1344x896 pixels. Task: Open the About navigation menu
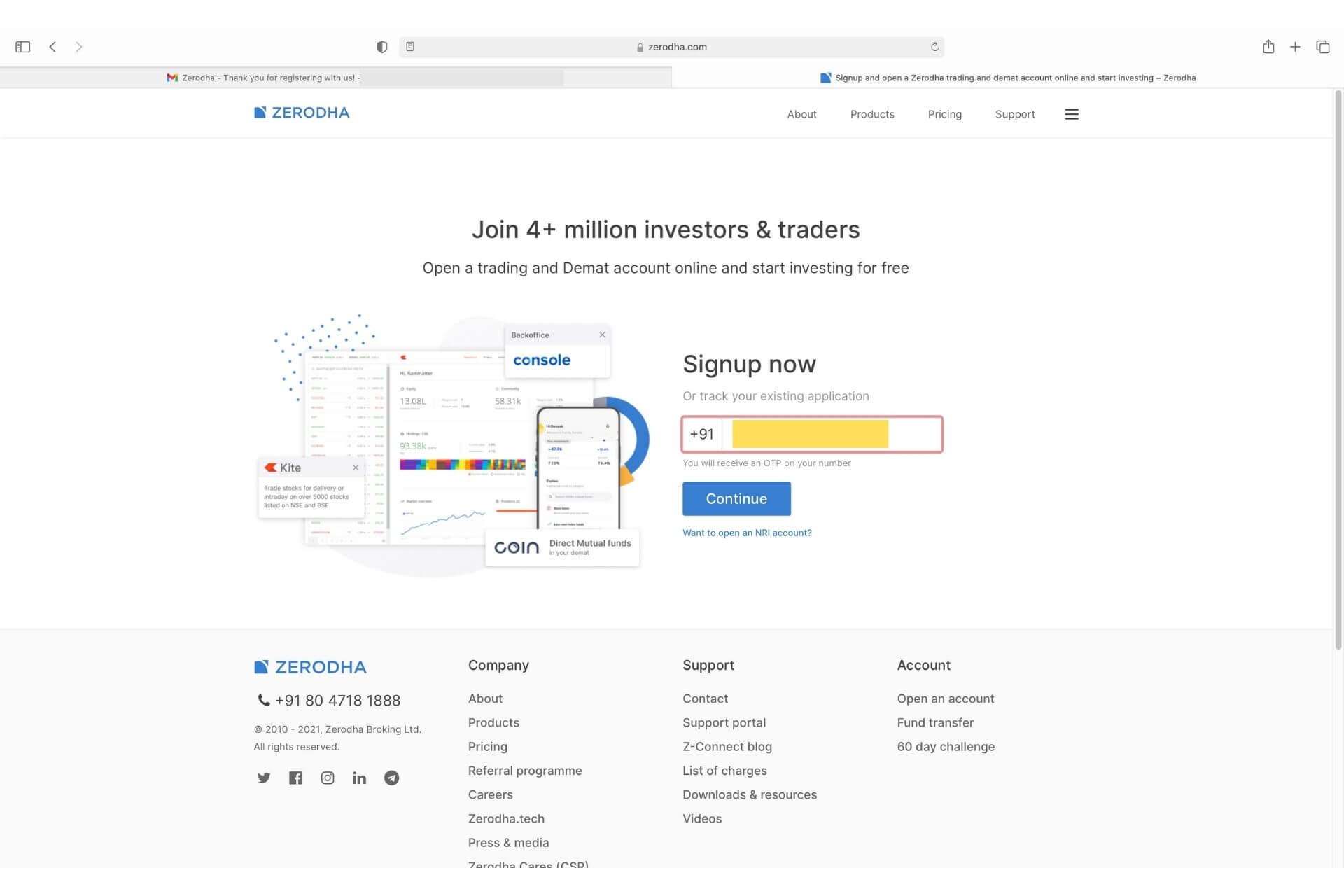801,113
